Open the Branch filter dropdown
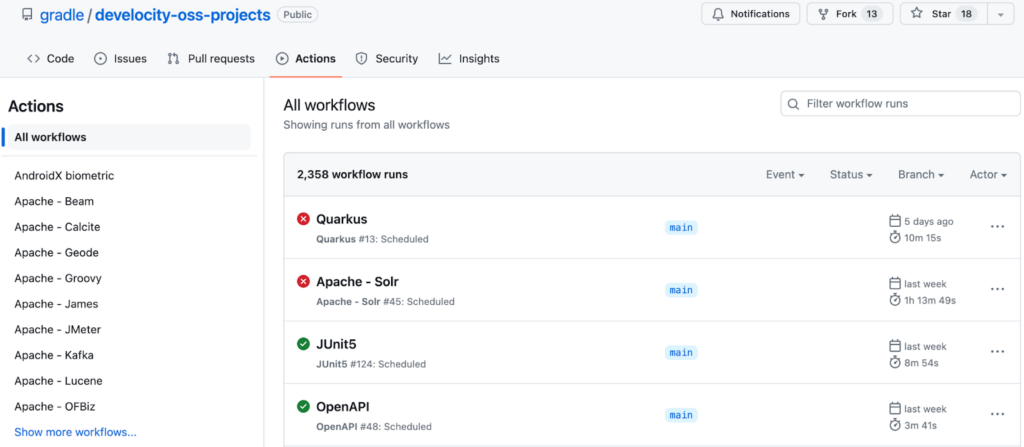The height and width of the screenshot is (447, 1024). 921,174
